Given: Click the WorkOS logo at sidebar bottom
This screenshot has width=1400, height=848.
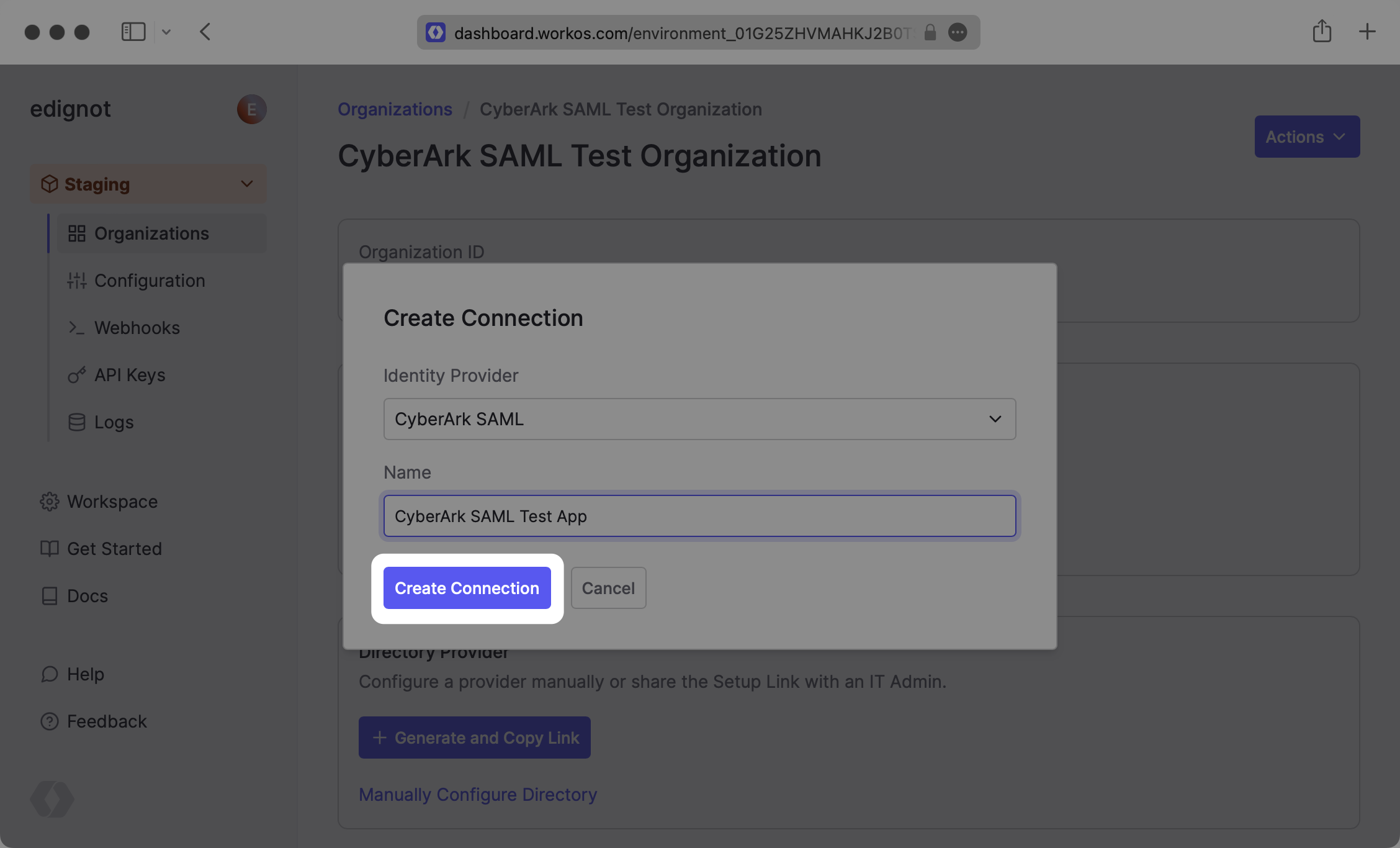Looking at the screenshot, I should (x=52, y=799).
